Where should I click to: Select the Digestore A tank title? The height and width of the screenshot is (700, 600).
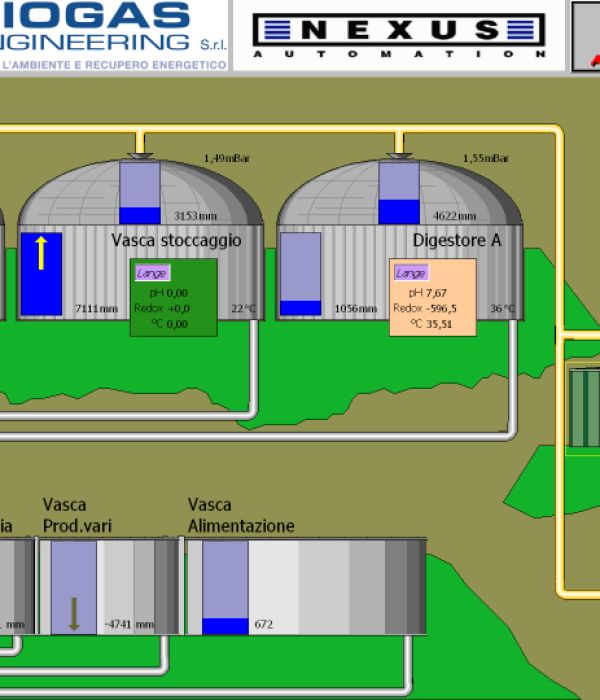457,240
